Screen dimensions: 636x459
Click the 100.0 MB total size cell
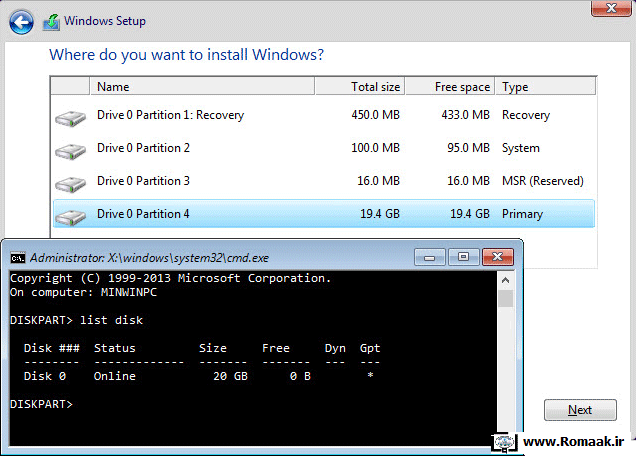coord(376,148)
